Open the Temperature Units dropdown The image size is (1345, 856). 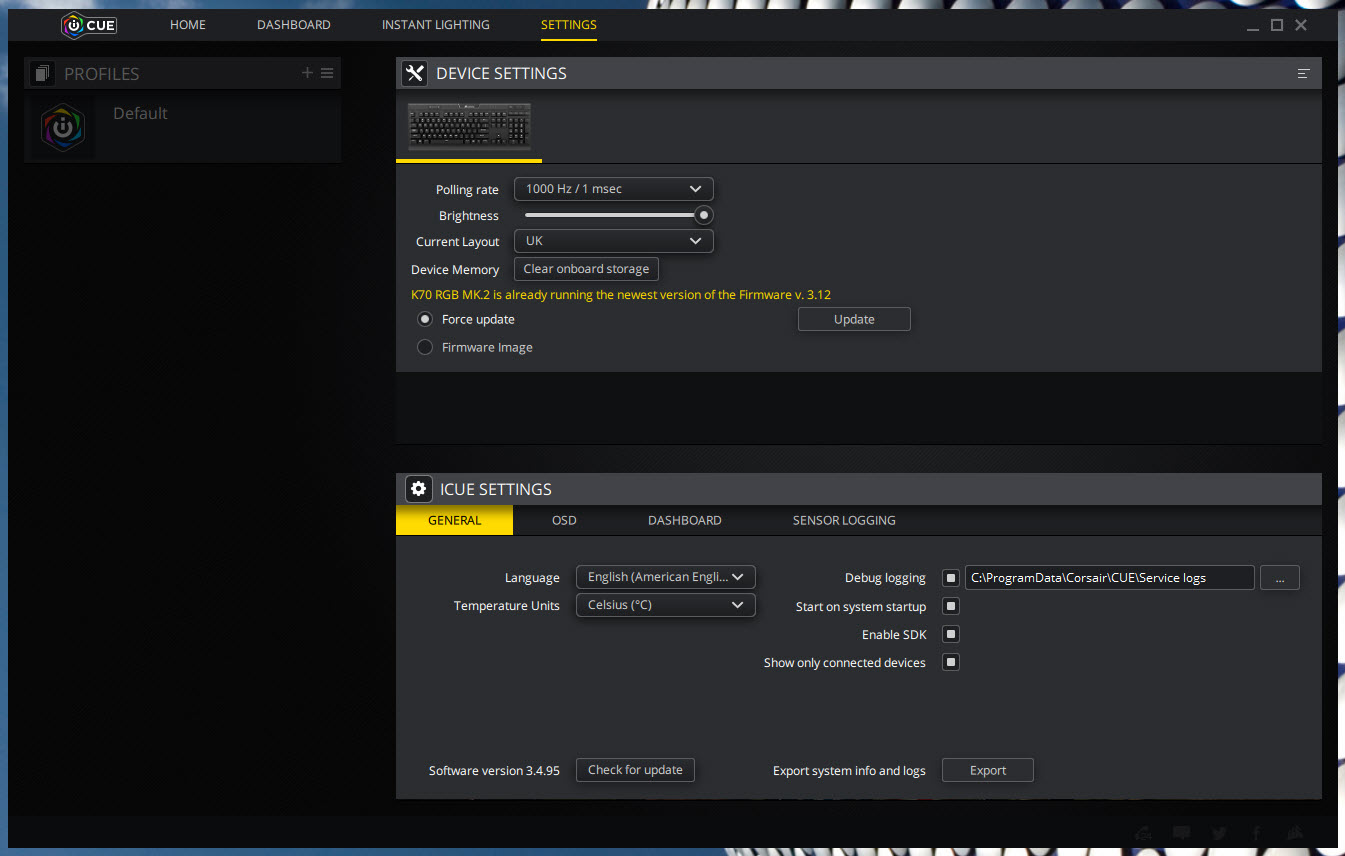coord(666,605)
